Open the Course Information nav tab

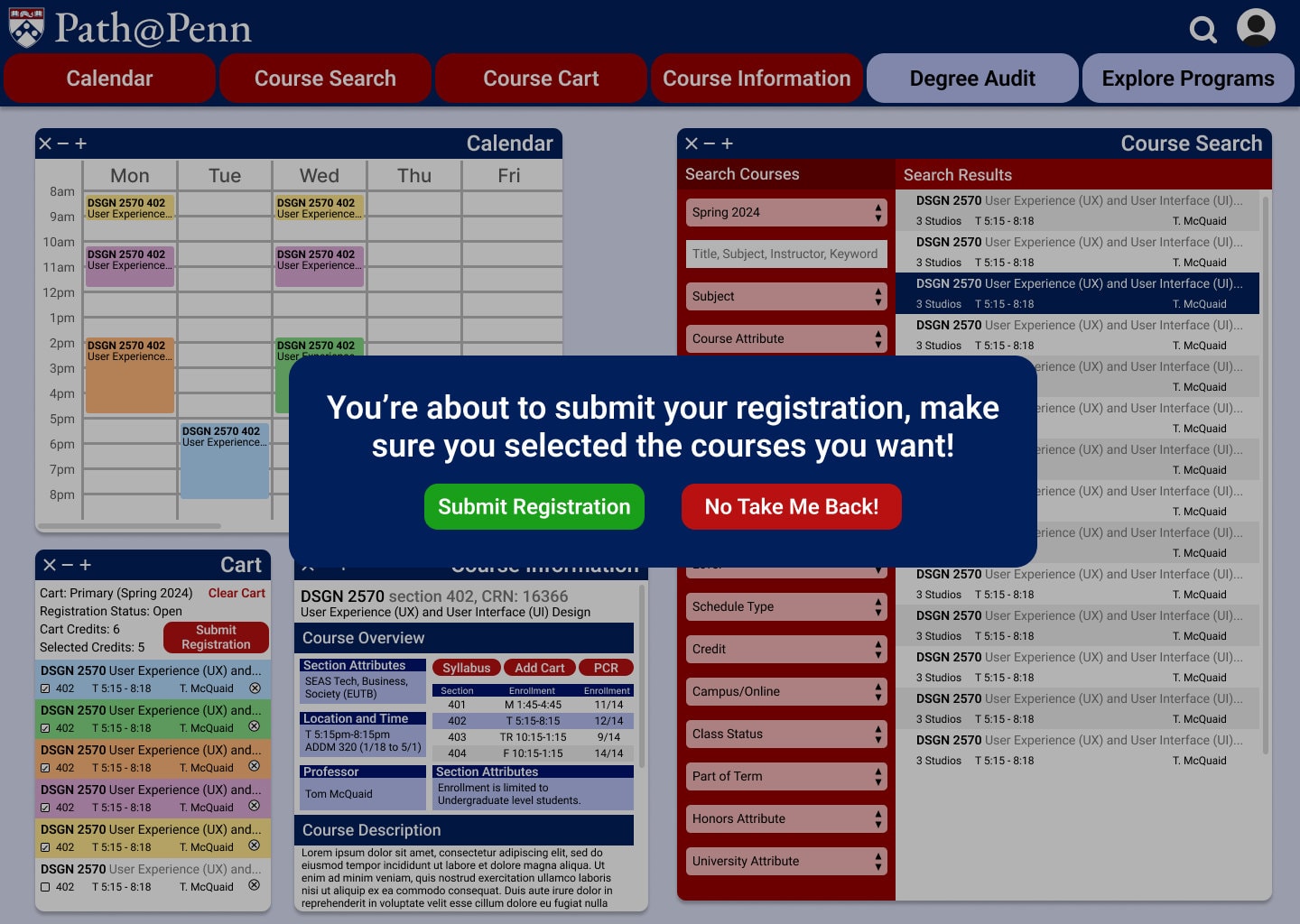coord(757,79)
